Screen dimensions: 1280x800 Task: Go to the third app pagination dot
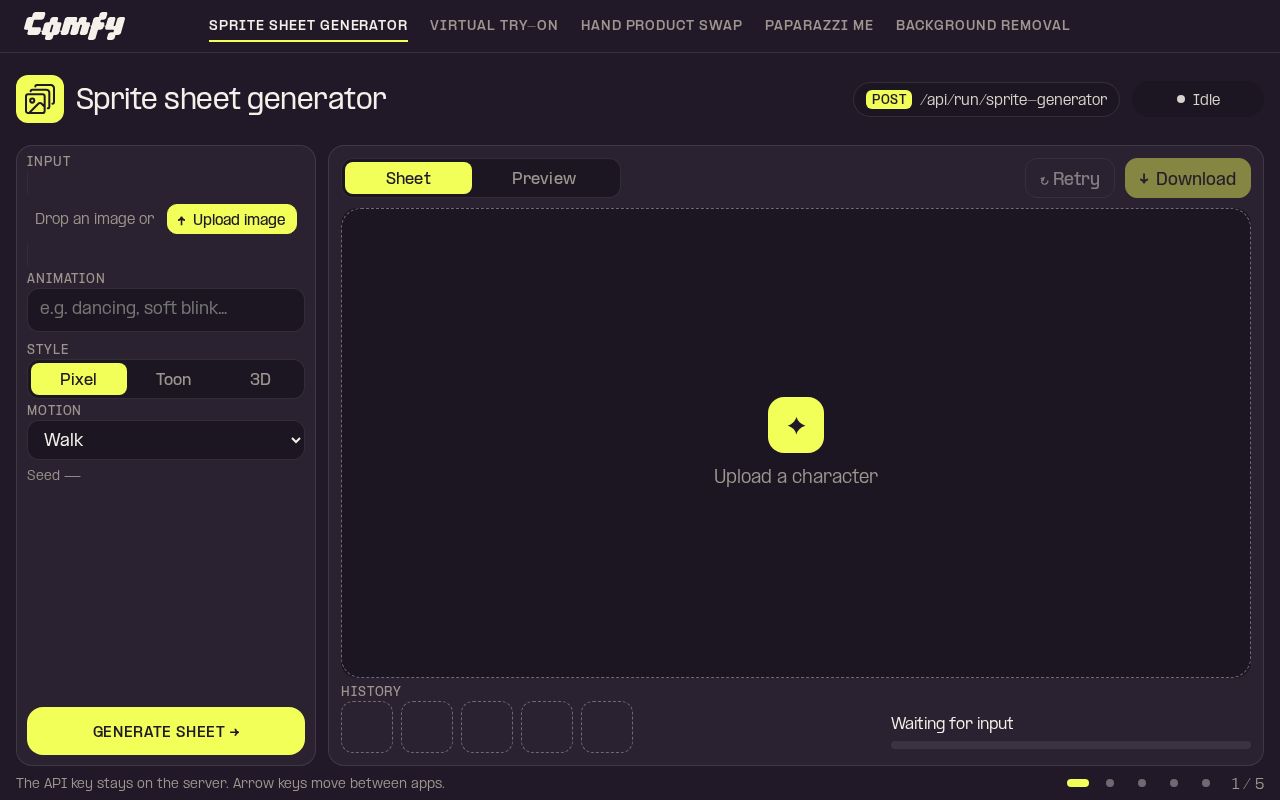click(1142, 783)
